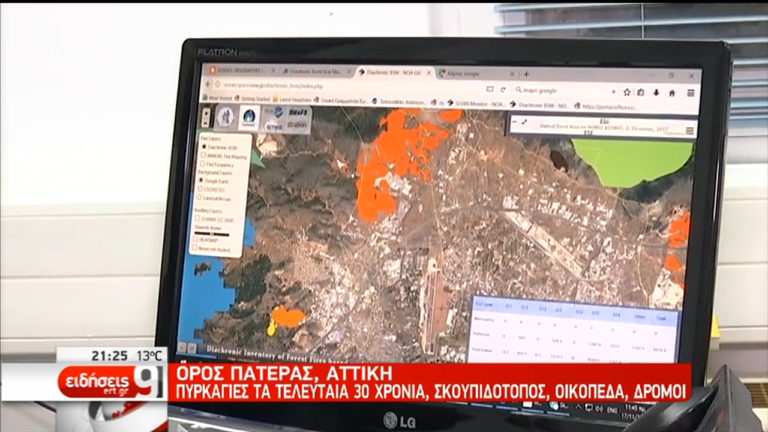Select the second background layer radio
Viewport: 768px width, 432px height.
point(200,189)
